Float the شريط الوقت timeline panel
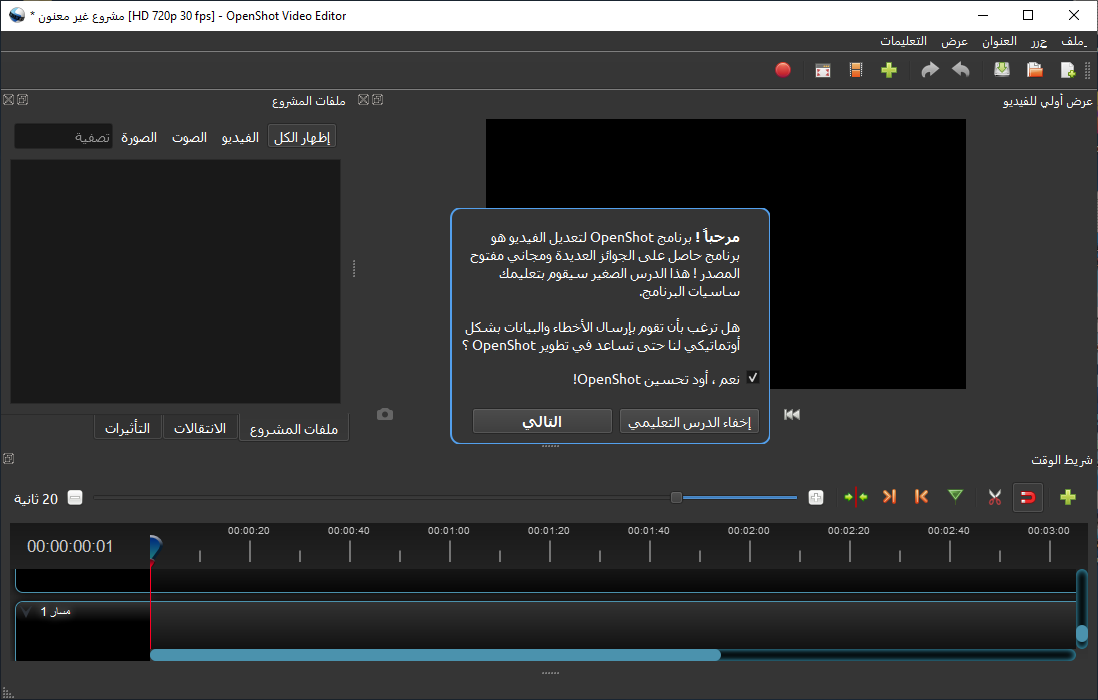 [x=8, y=458]
